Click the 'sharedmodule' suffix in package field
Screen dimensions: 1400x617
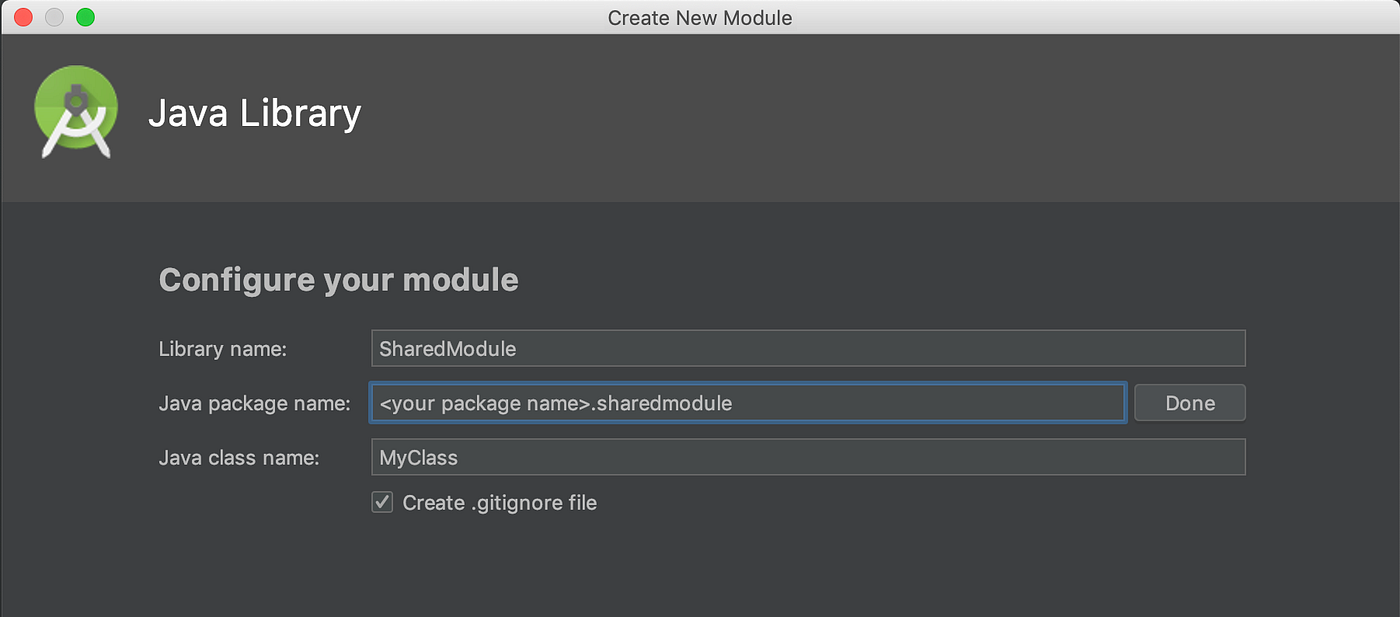tap(664, 403)
